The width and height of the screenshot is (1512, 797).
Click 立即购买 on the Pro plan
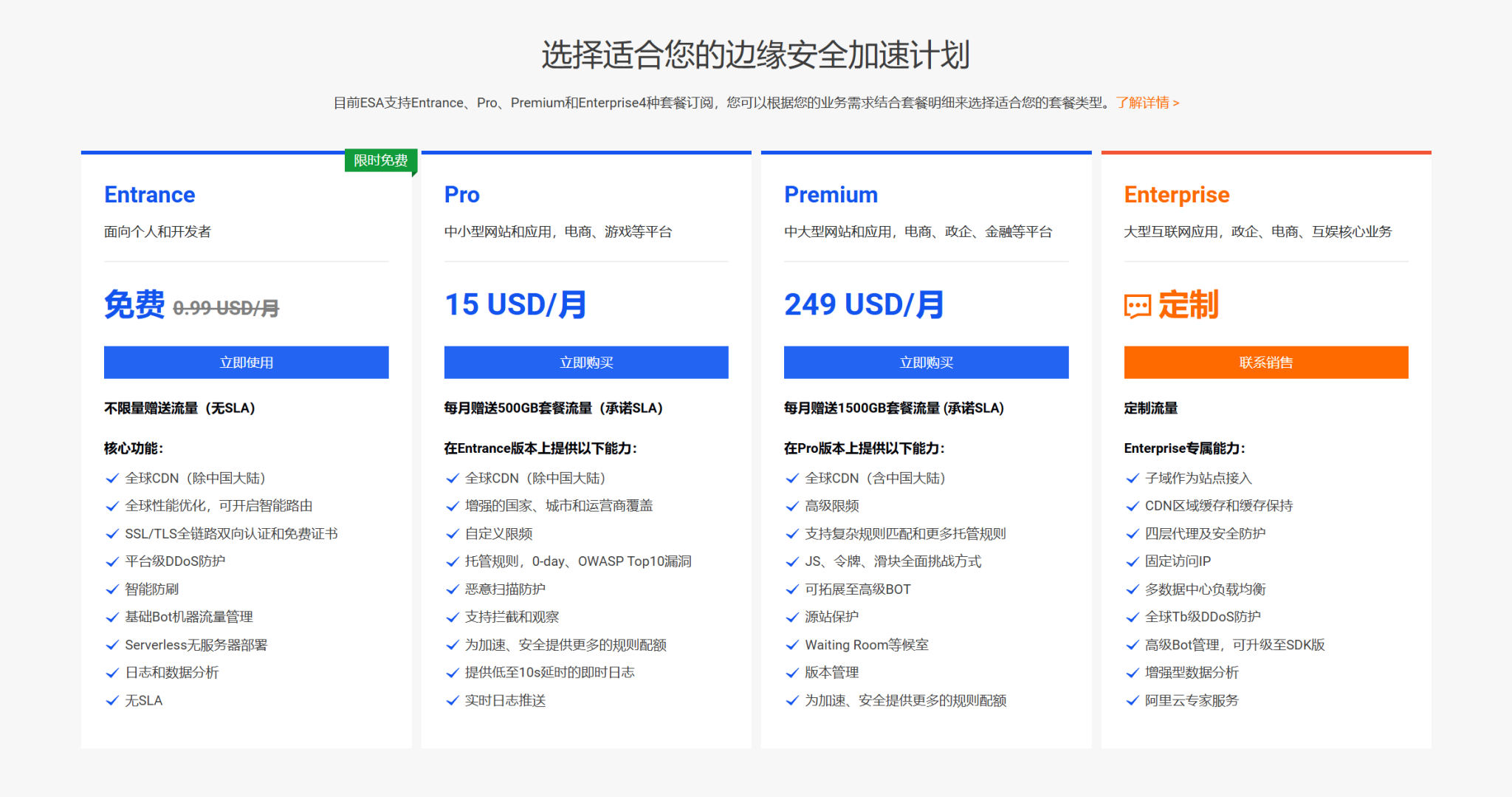586,363
